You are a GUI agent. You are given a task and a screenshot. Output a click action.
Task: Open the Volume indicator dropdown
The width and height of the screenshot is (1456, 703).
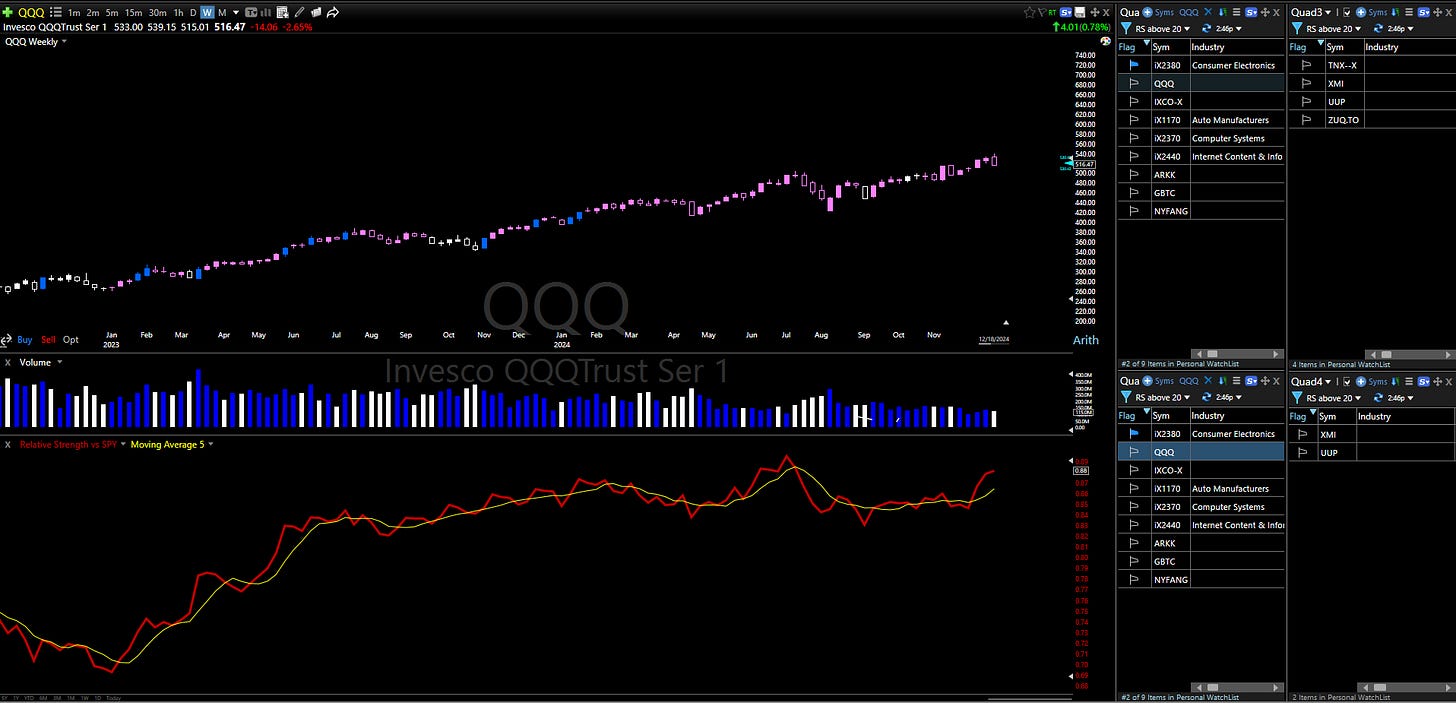tap(60, 362)
